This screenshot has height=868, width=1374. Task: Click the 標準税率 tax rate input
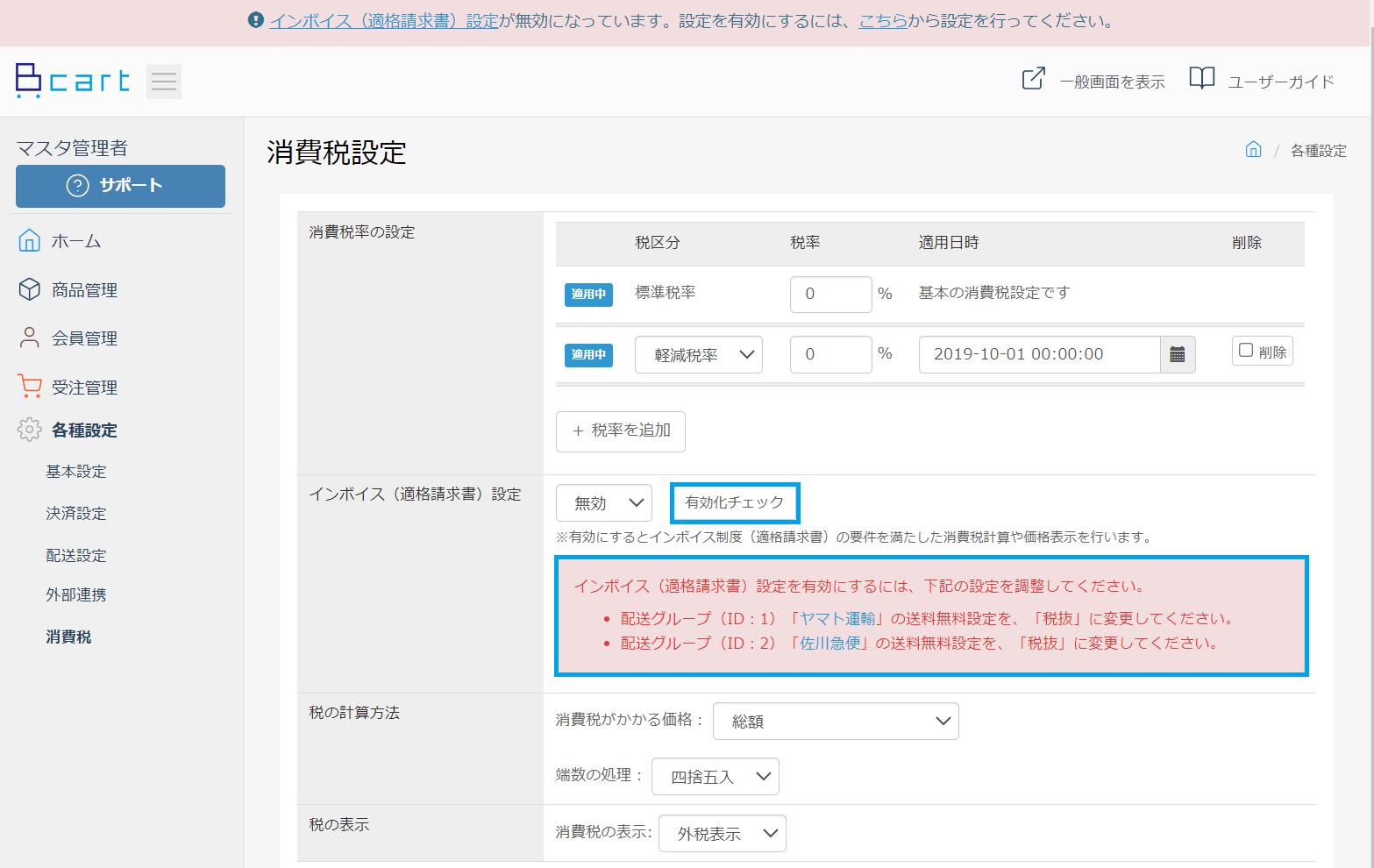(x=831, y=295)
